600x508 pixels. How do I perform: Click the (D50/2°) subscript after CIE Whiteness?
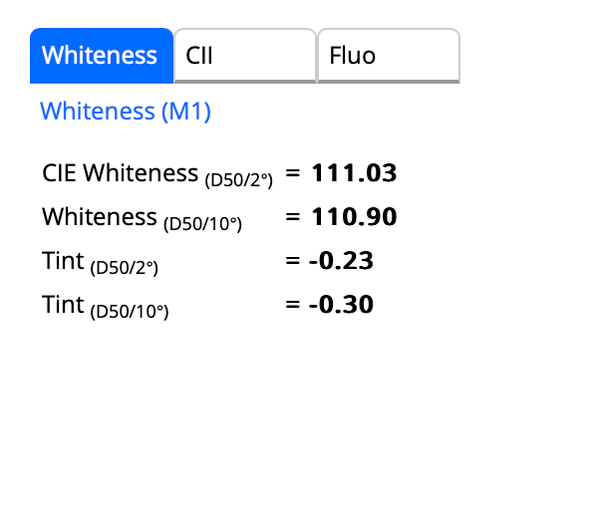click(239, 180)
